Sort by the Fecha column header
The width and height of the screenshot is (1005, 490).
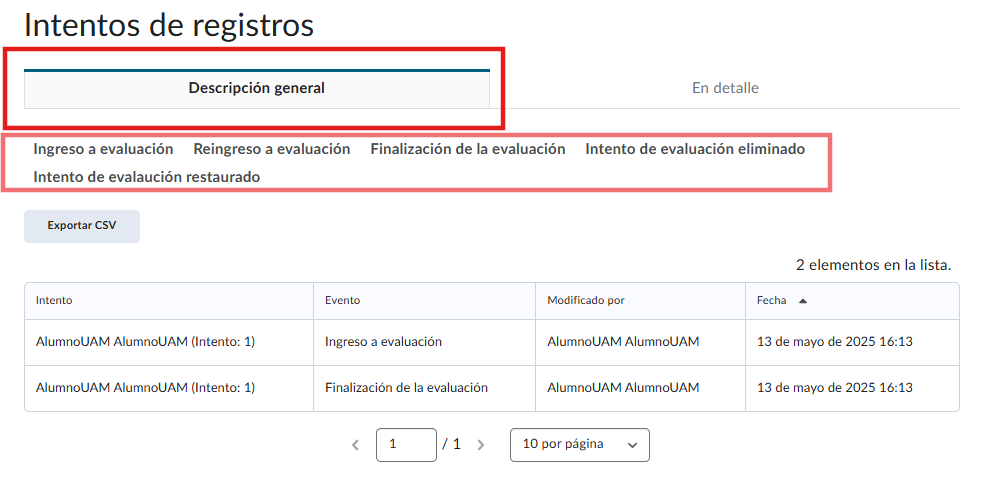coord(771,300)
